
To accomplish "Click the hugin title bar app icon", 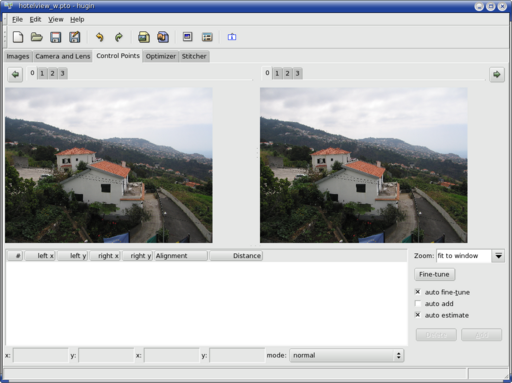I will tap(8, 5).
